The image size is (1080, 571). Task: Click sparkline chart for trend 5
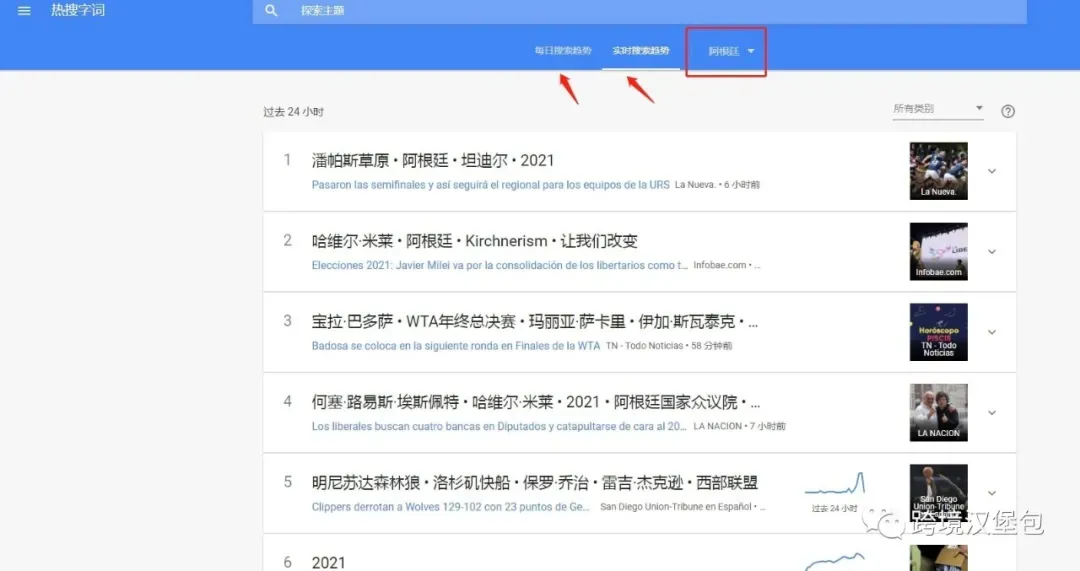[x=835, y=484]
